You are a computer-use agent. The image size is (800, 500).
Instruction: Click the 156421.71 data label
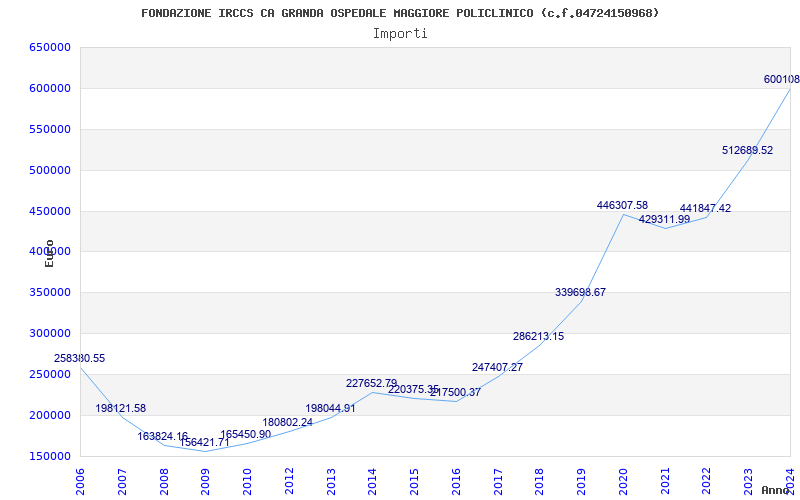pyautogui.click(x=205, y=443)
